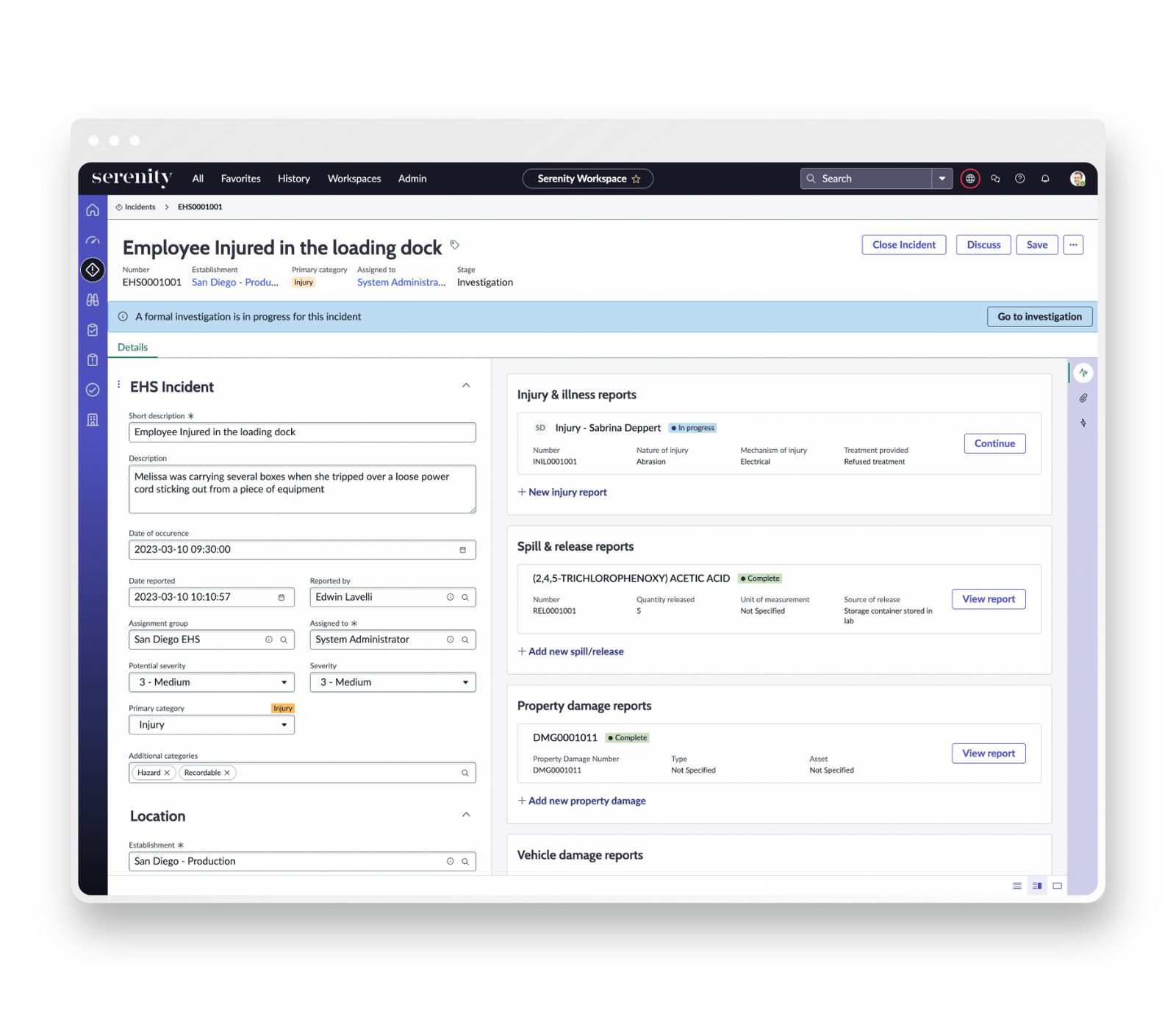Open the notifications bell
The height and width of the screenshot is (1019, 1176).
[1045, 178]
